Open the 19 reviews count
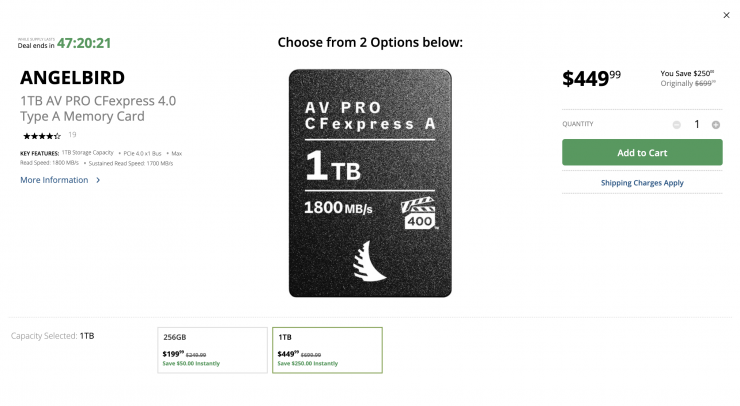The image size is (740, 406). [72, 135]
